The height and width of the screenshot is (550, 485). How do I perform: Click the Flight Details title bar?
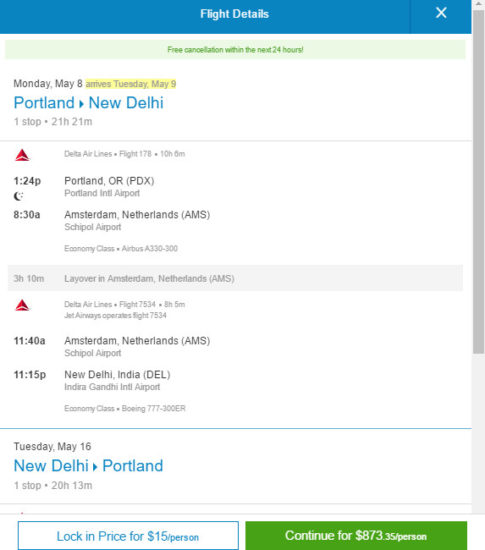(x=234, y=14)
